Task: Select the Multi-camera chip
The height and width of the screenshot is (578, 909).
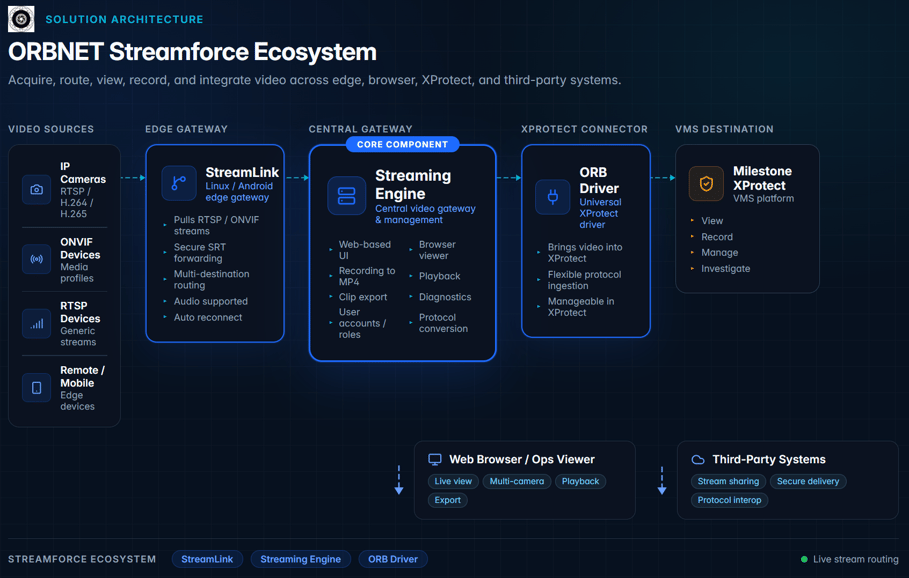Action: [517, 481]
